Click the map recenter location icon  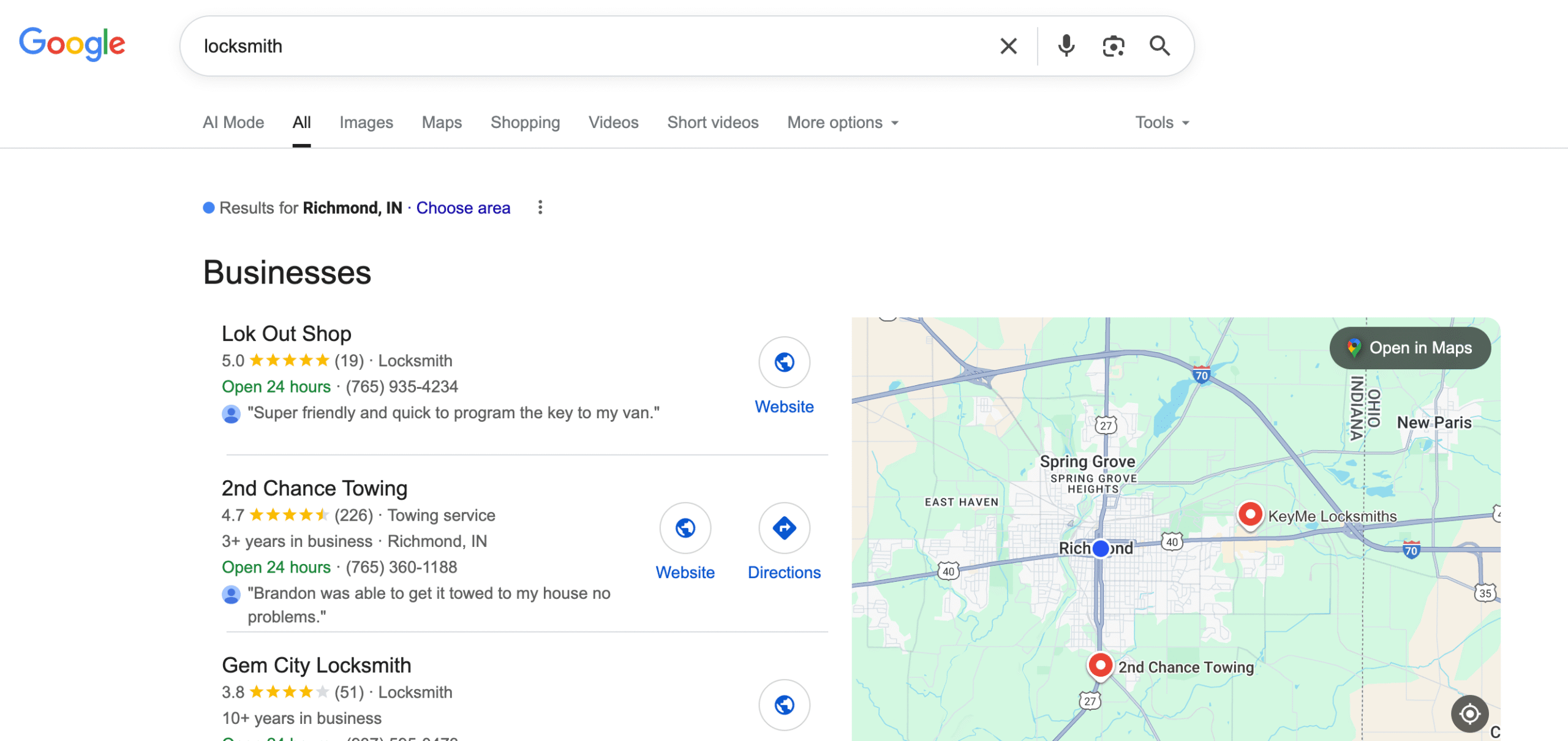(x=1469, y=713)
